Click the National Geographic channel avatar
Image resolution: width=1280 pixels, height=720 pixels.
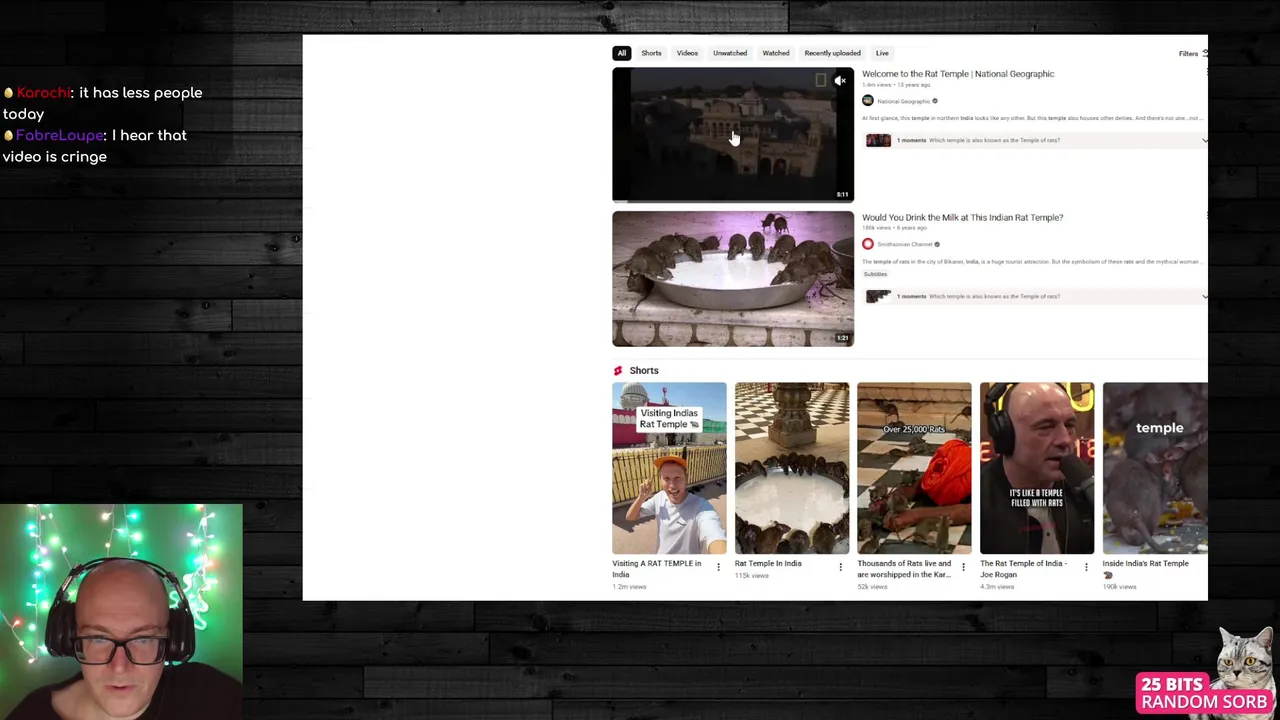click(x=868, y=101)
